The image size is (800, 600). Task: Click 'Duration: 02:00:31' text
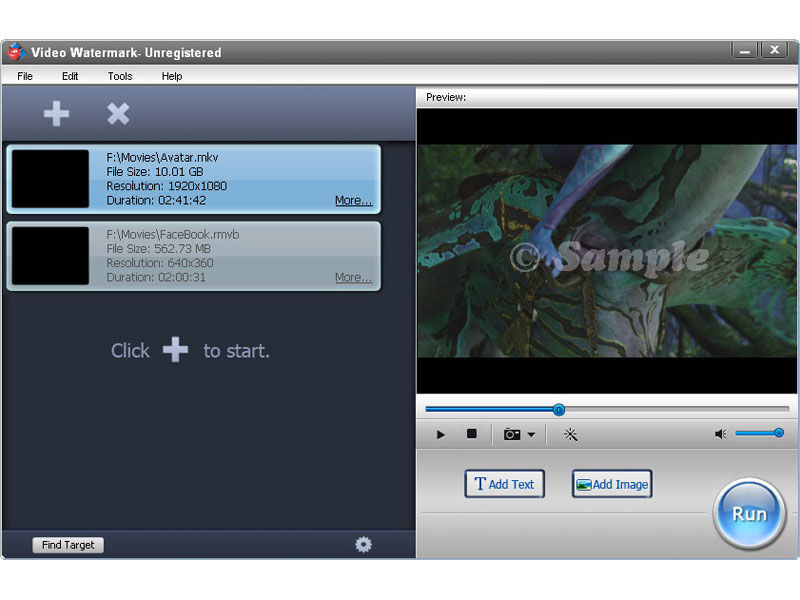[x=156, y=277]
